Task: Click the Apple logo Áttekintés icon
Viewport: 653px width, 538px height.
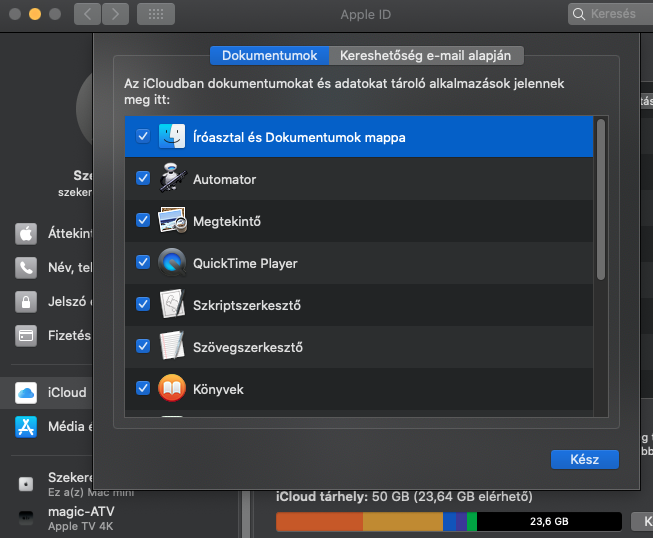Action: pos(26,234)
